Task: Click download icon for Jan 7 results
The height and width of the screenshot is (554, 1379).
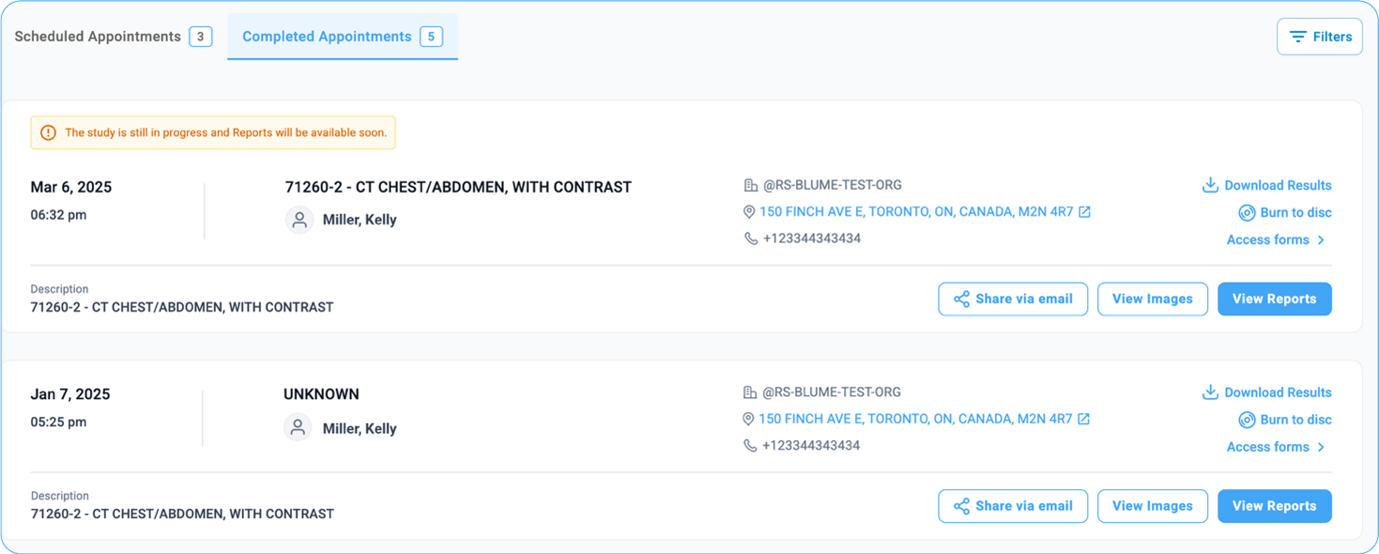Action: [x=1210, y=392]
